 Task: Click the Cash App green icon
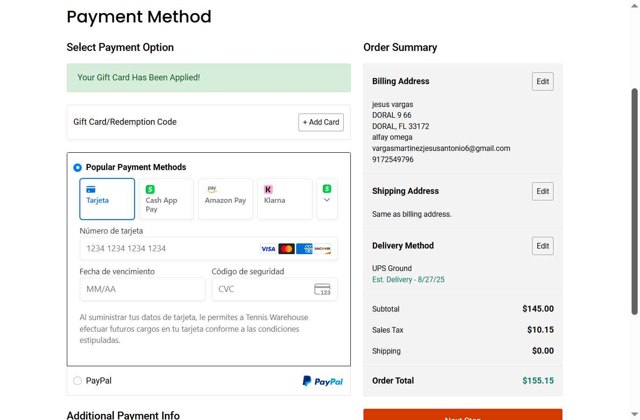point(150,189)
